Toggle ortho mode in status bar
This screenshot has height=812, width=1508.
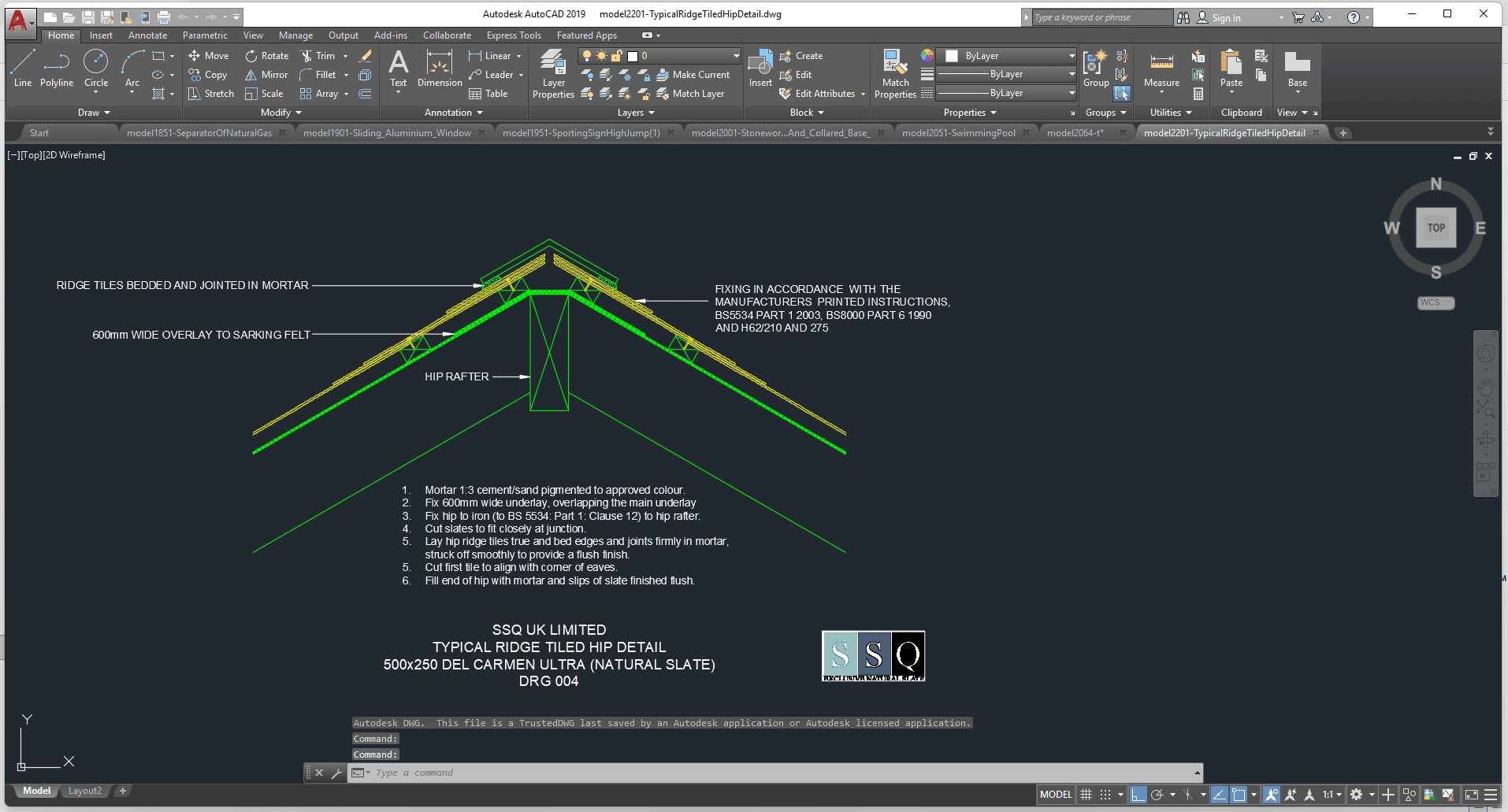point(1138,795)
